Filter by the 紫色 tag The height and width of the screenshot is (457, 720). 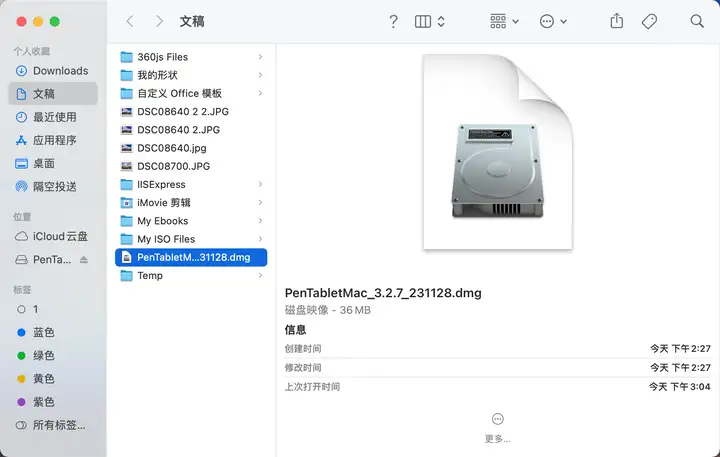pyautogui.click(x=53, y=402)
